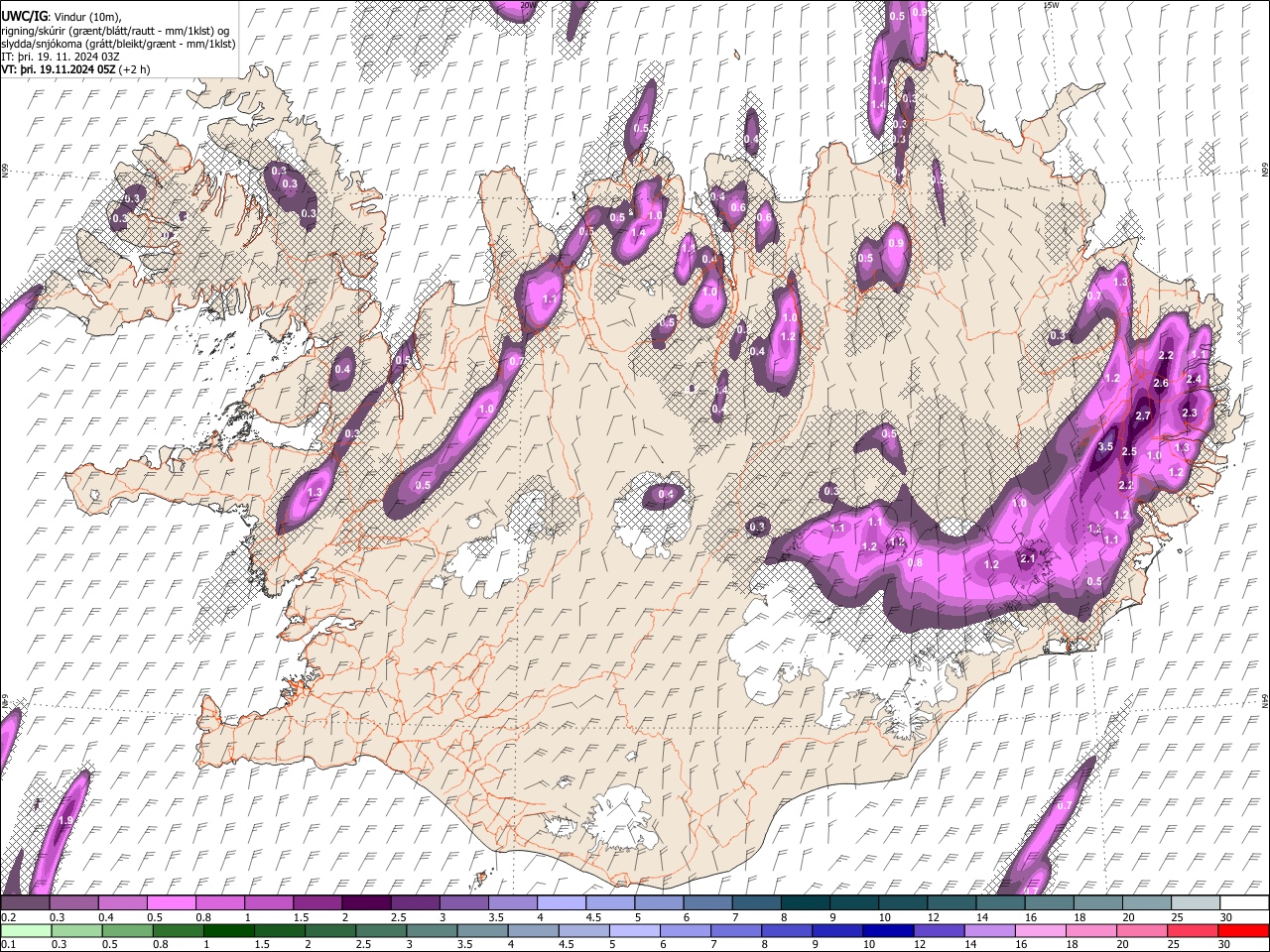Click the header line starting with rigning/skúrir
The width and height of the screenshot is (1270, 952).
(x=116, y=30)
